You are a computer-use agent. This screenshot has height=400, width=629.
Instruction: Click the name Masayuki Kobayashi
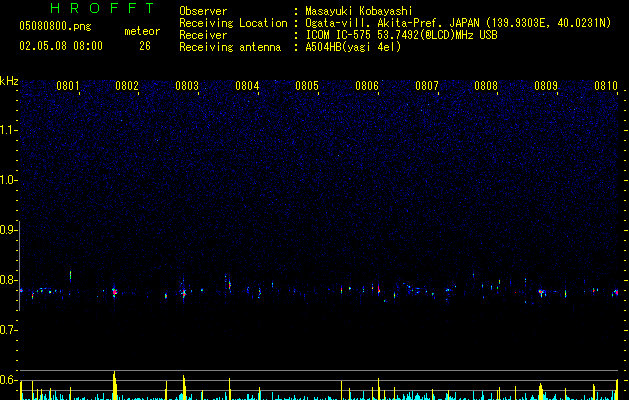[359, 11]
